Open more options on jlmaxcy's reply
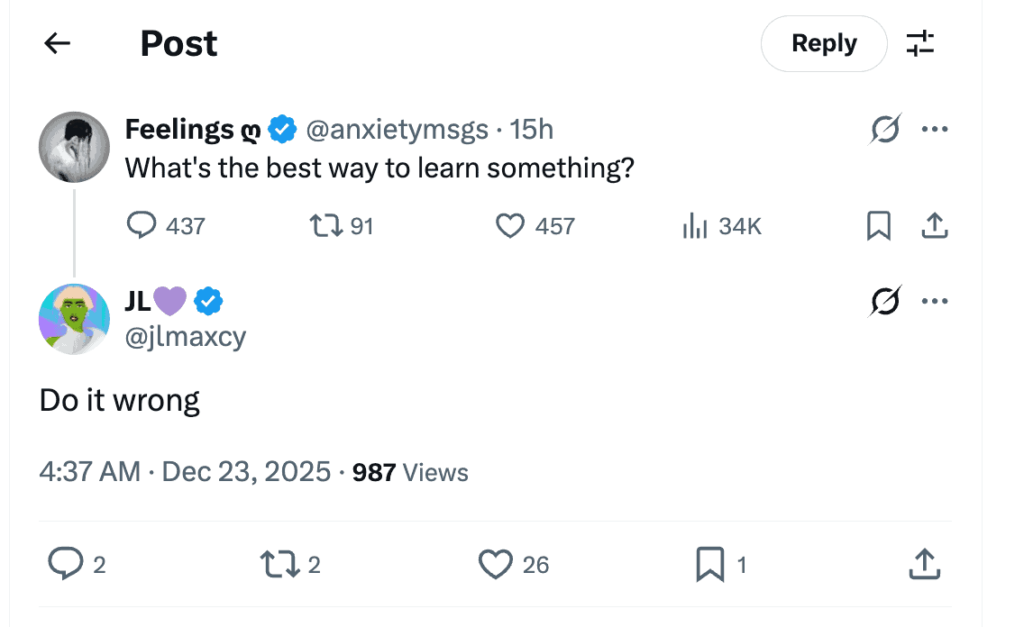 point(934,300)
